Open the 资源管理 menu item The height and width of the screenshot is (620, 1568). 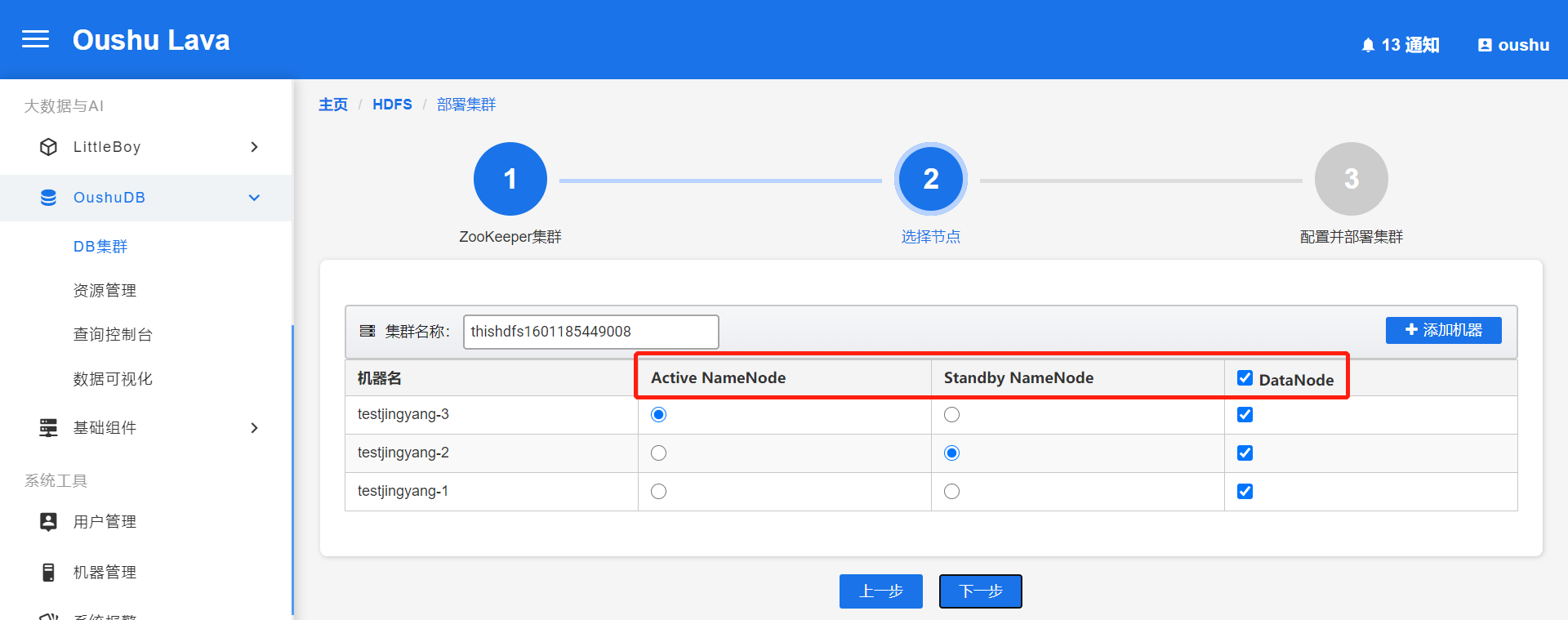(x=105, y=291)
